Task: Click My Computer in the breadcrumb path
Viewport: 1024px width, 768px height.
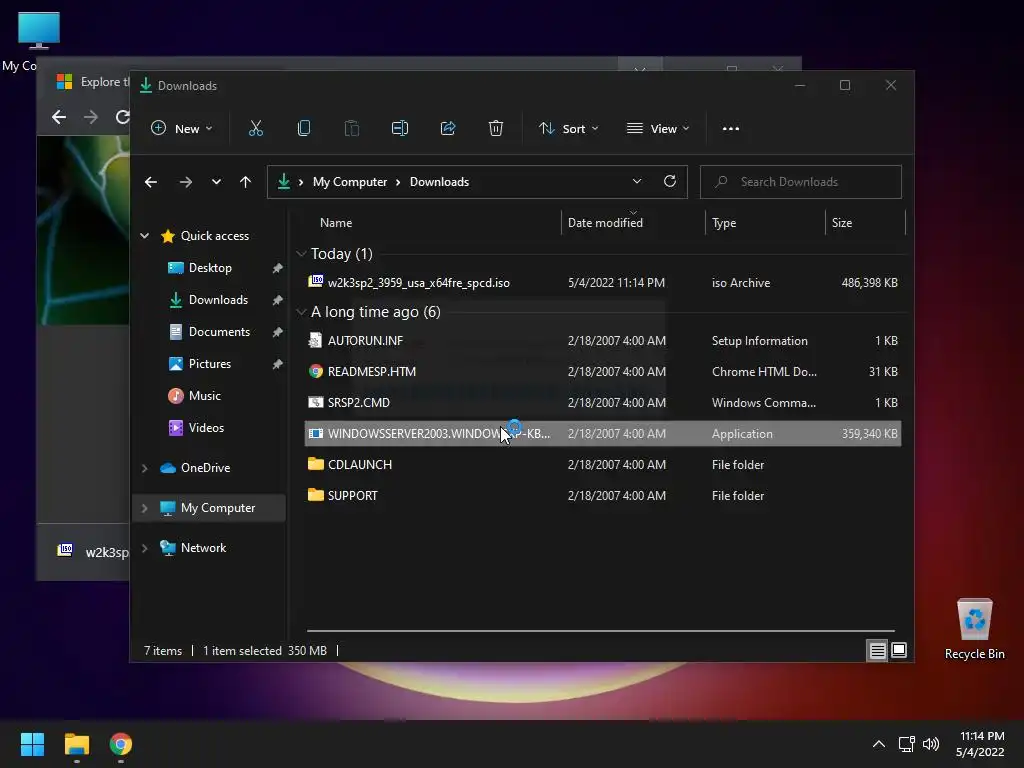Action: tap(350, 182)
